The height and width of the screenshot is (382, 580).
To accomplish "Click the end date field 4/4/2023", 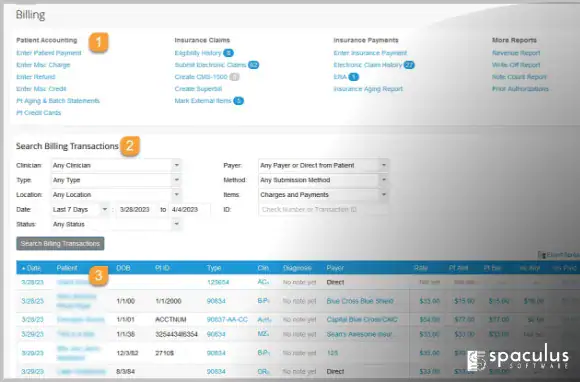I will [x=189, y=209].
